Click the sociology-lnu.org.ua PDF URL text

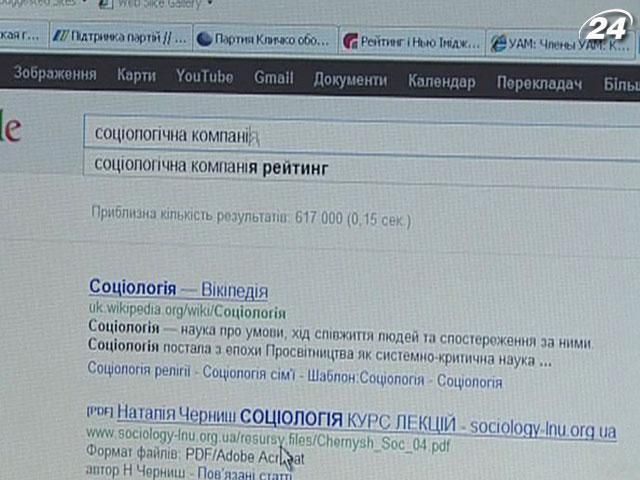[268, 439]
